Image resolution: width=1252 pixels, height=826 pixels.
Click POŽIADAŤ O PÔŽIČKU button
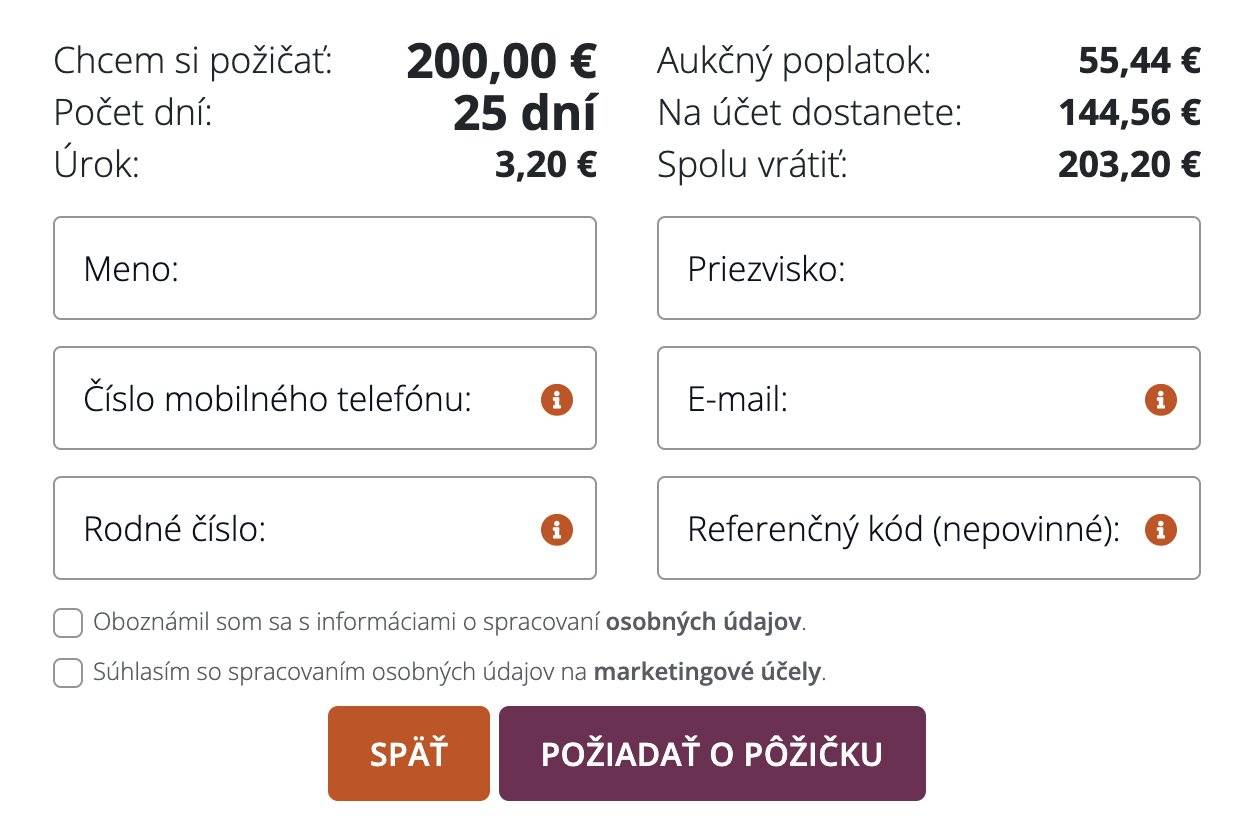point(711,754)
